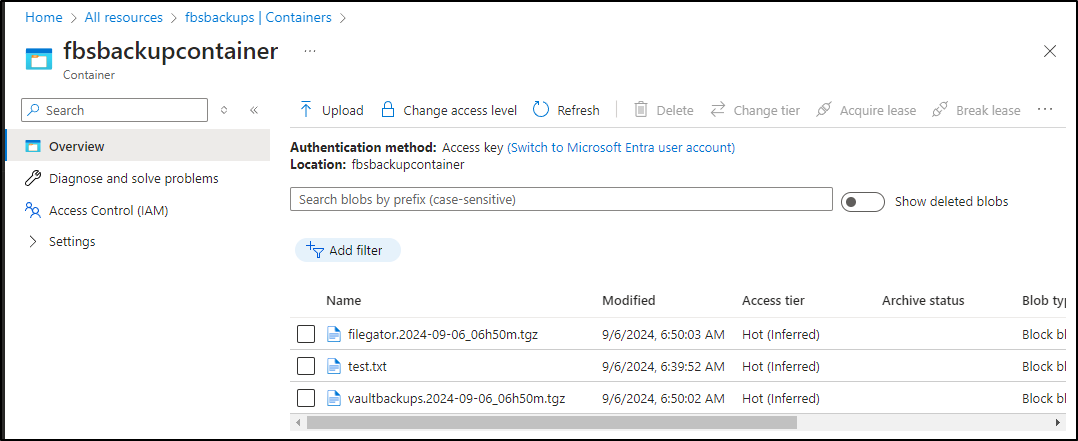Go to Home breadcrumb

44,17
